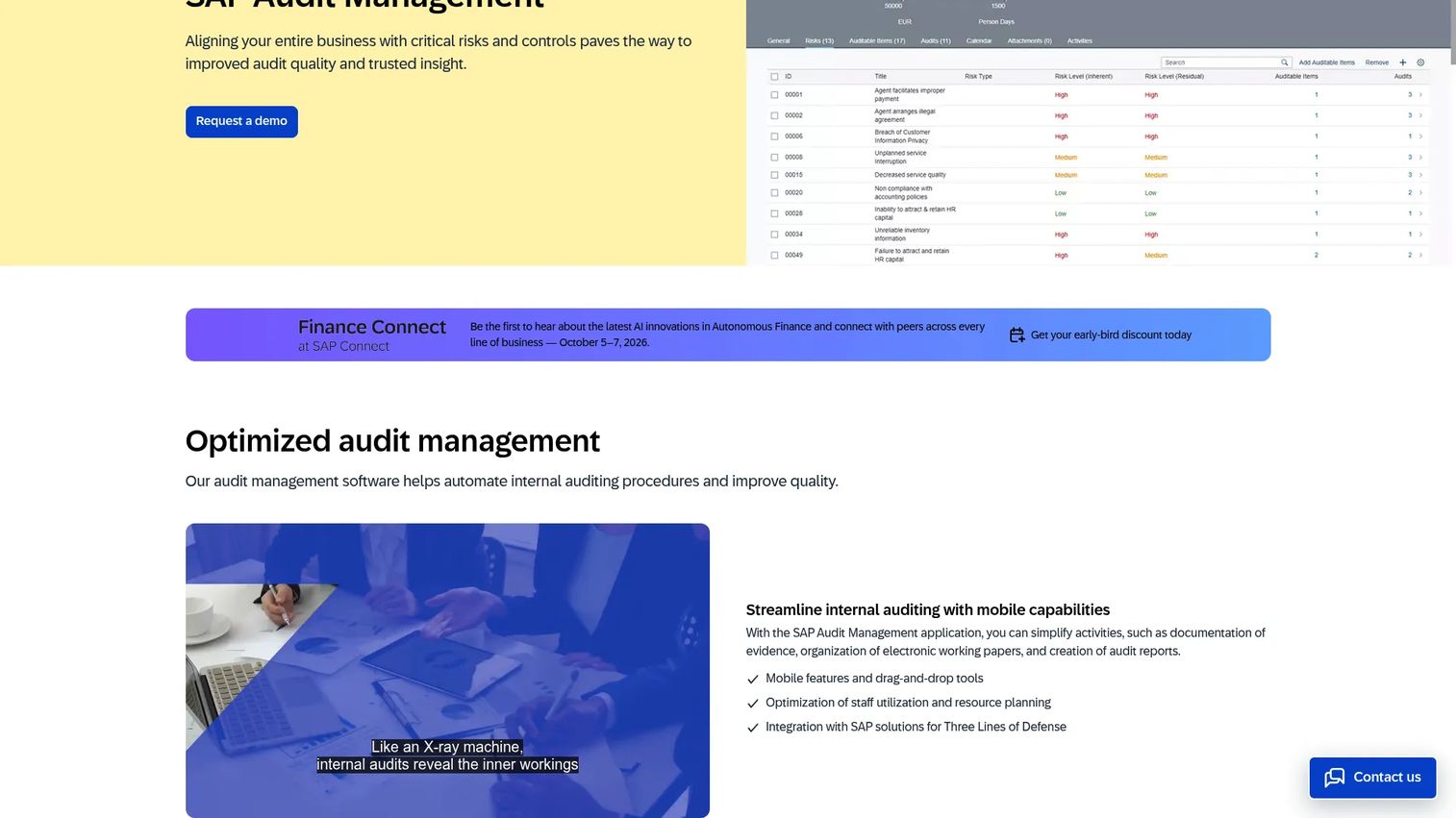Check the box for risk 00020
The width and height of the screenshot is (1456, 818).
[774, 193]
